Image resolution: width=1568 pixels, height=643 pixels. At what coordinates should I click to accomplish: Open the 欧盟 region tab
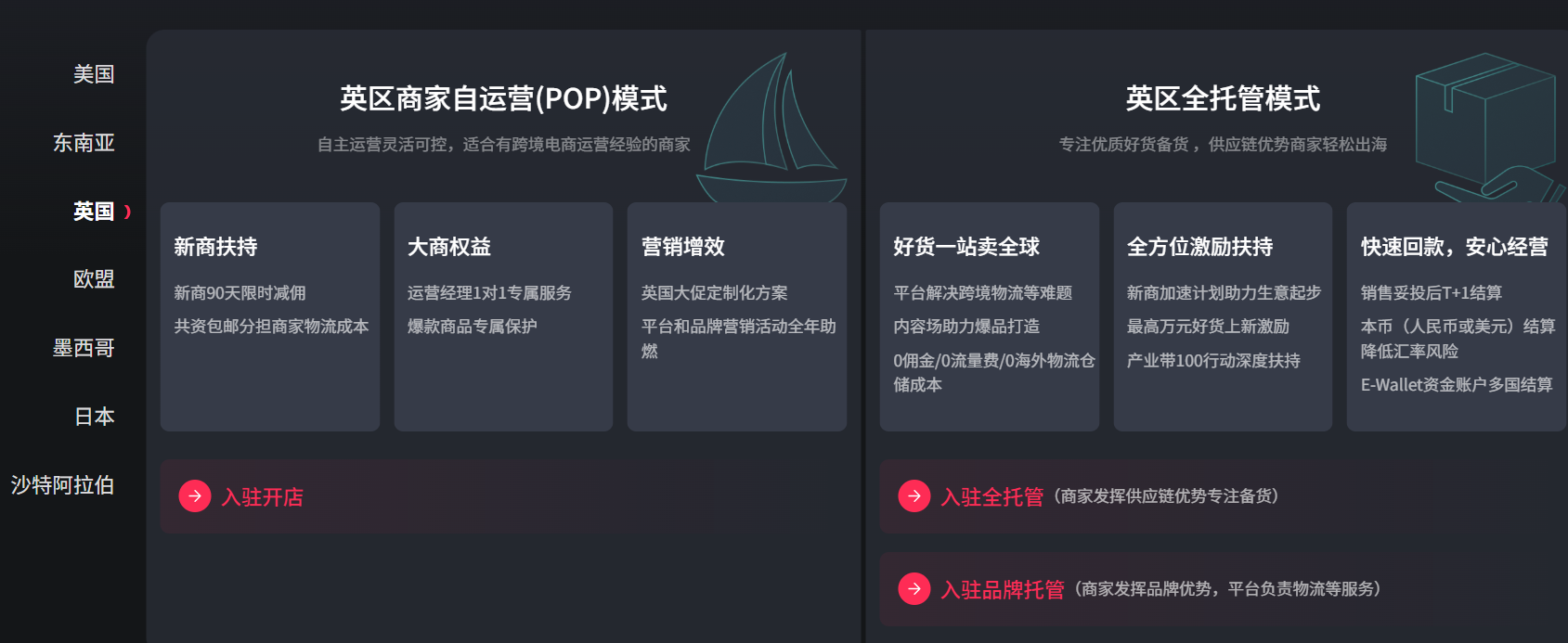94,279
